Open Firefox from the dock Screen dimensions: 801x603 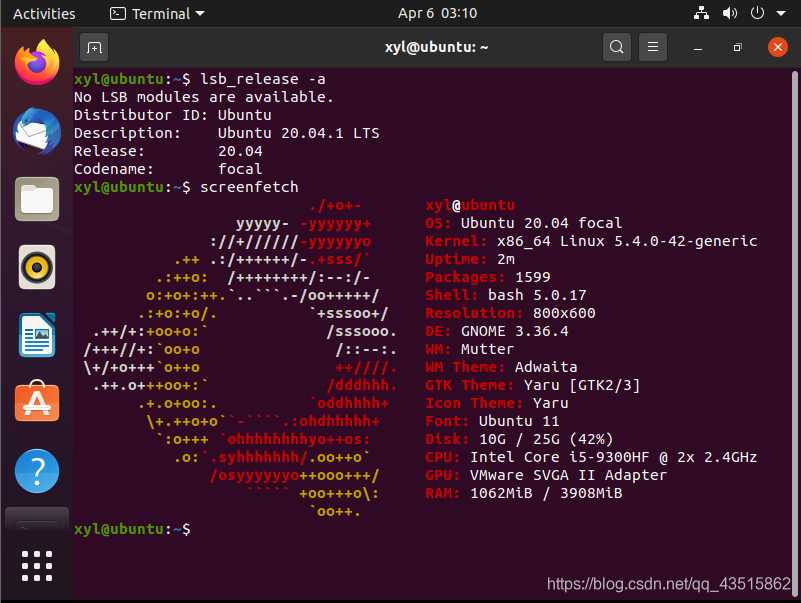(x=37, y=62)
